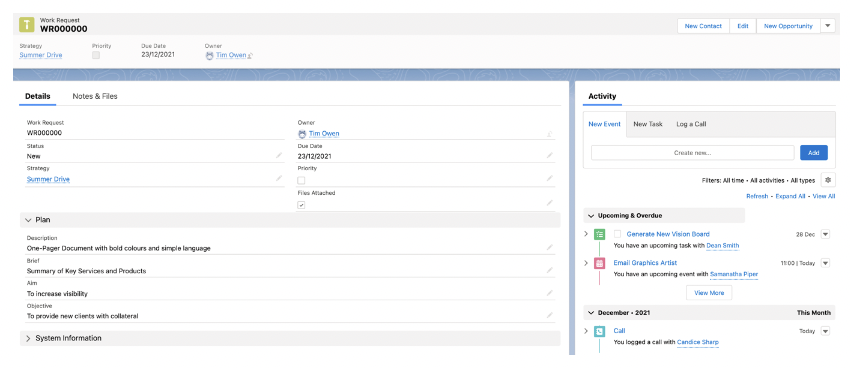Viewport: 850px width, 368px height.
Task: Select New Event tab
Action: pyautogui.click(x=604, y=124)
